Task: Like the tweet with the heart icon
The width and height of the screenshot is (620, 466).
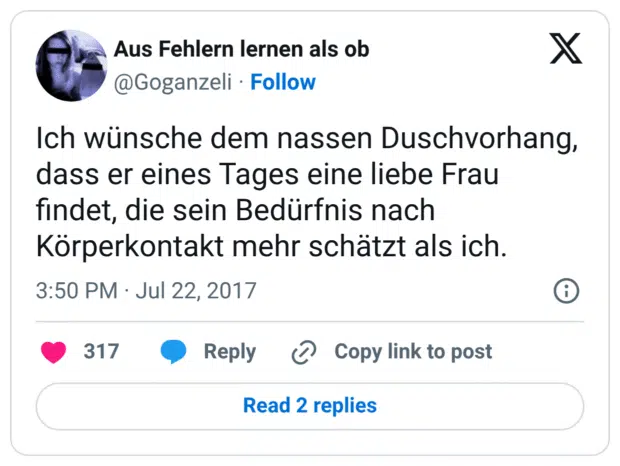Action: point(53,352)
